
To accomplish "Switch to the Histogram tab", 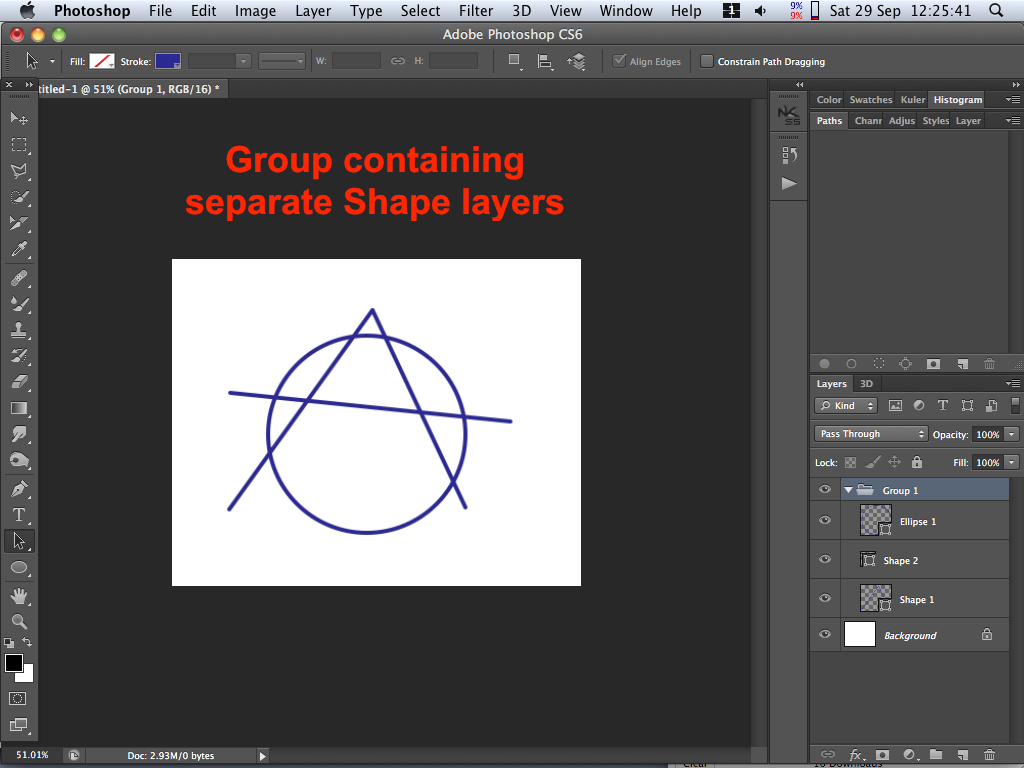I will (x=957, y=100).
